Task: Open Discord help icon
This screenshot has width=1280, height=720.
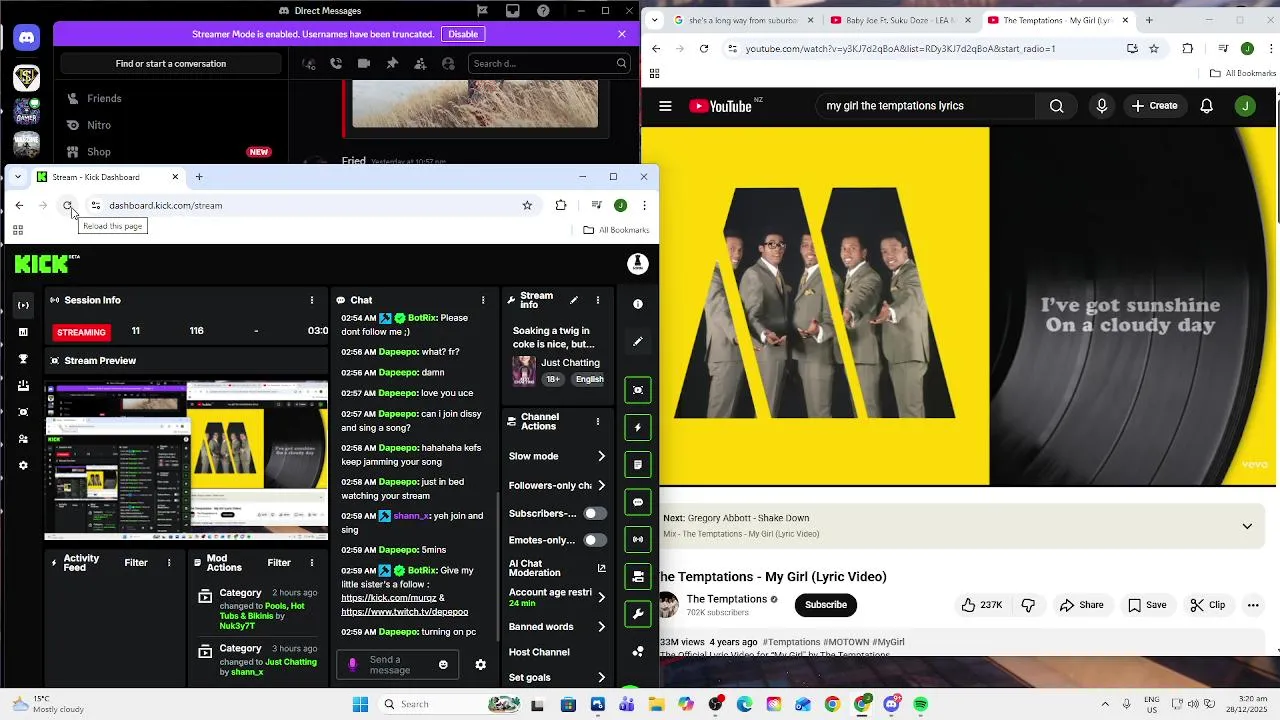Action: [543, 11]
